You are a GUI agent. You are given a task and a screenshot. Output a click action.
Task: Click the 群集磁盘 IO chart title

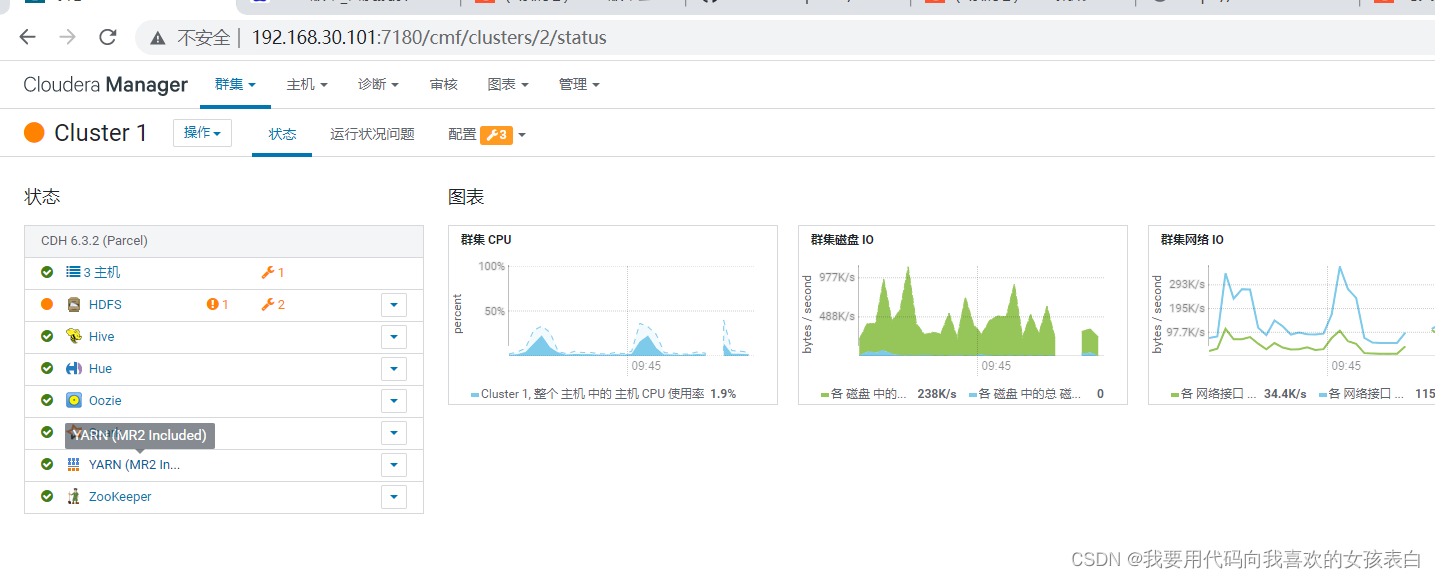(842, 240)
